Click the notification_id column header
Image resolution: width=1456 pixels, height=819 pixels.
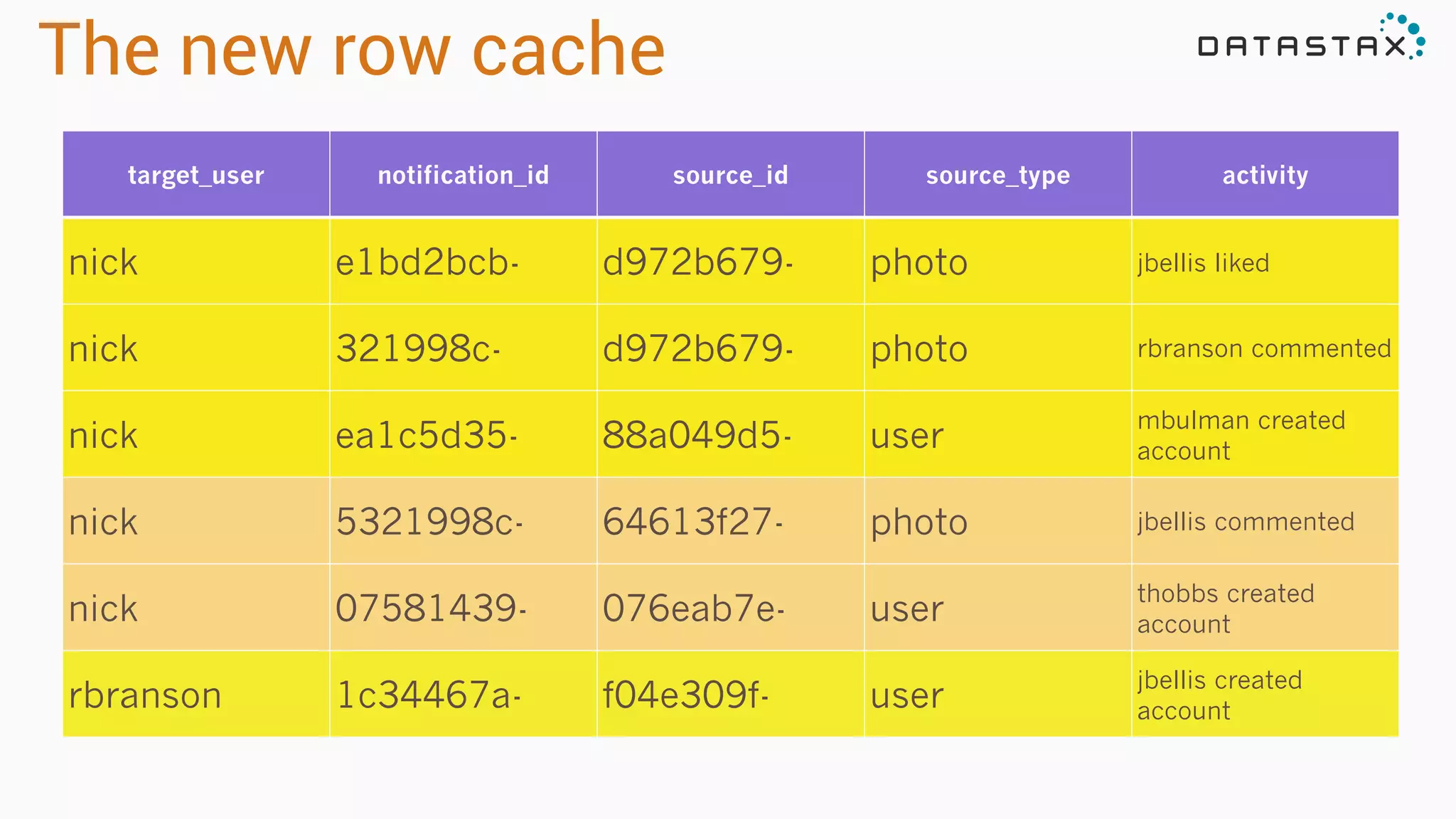click(464, 174)
